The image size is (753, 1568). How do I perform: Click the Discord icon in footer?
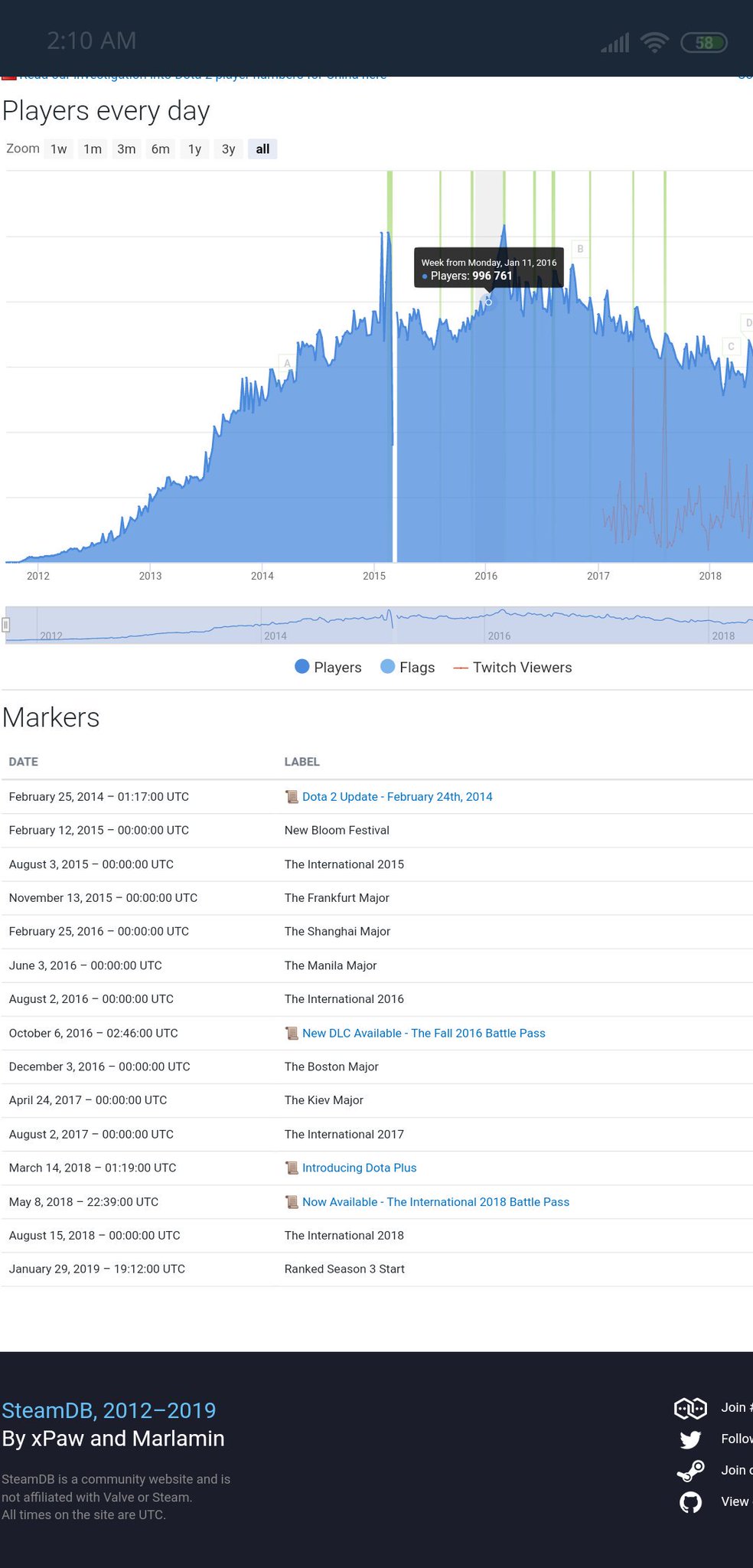click(x=689, y=1407)
